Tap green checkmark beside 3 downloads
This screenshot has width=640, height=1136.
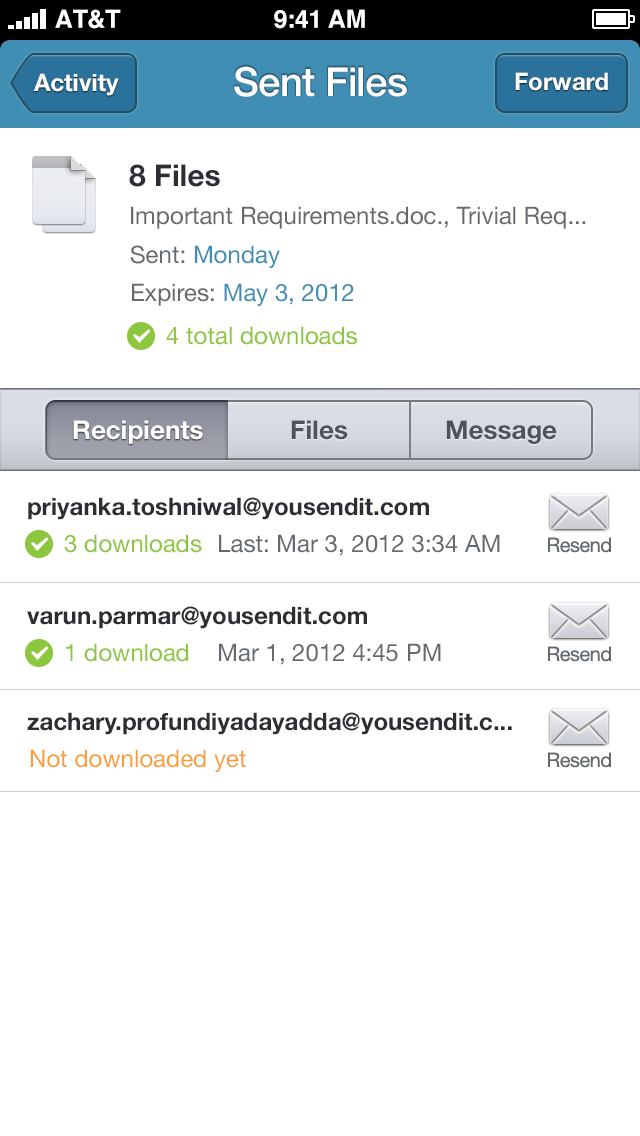coord(39,545)
